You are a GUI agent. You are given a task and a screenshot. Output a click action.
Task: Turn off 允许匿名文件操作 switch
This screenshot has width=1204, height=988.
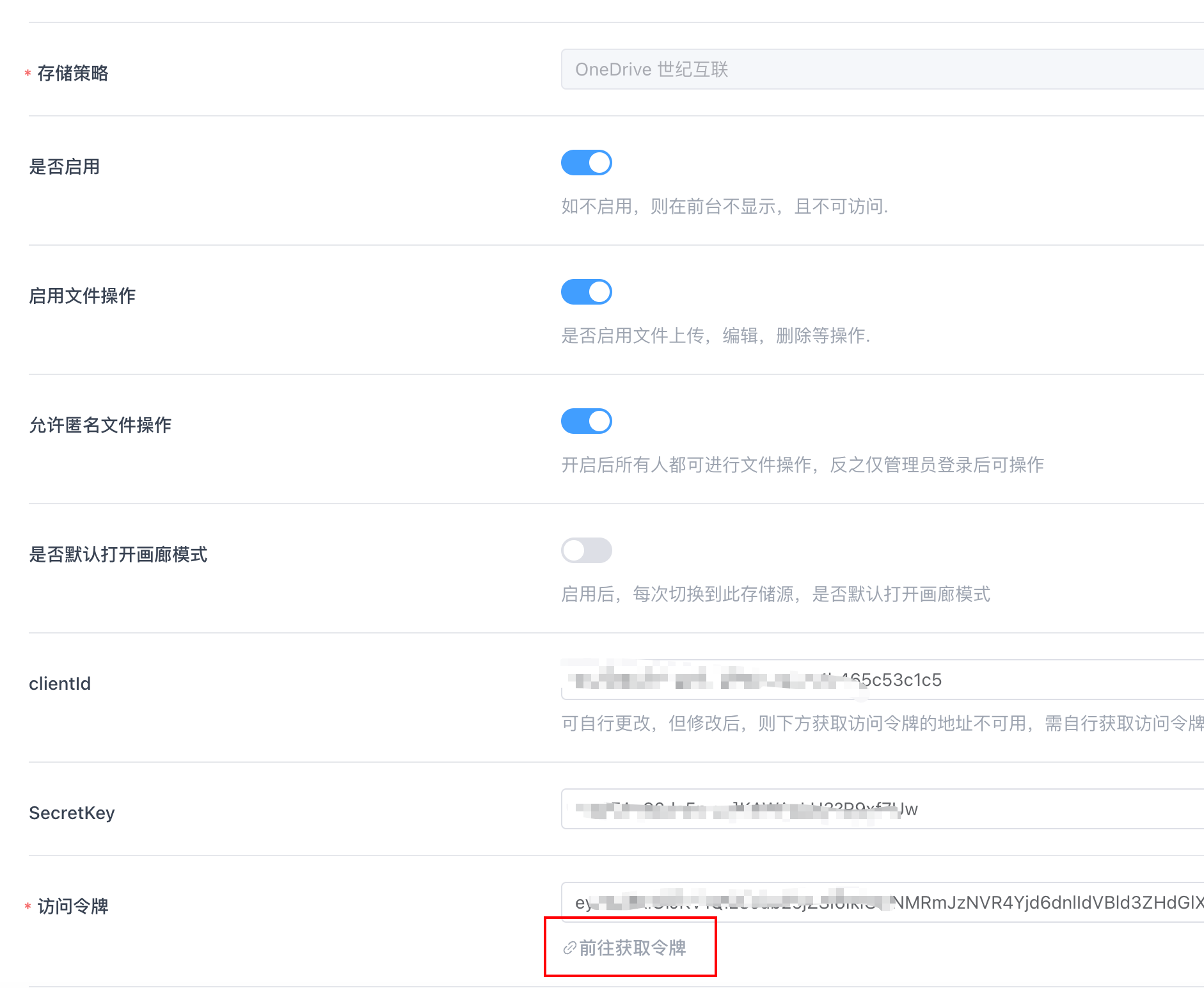[x=587, y=421]
